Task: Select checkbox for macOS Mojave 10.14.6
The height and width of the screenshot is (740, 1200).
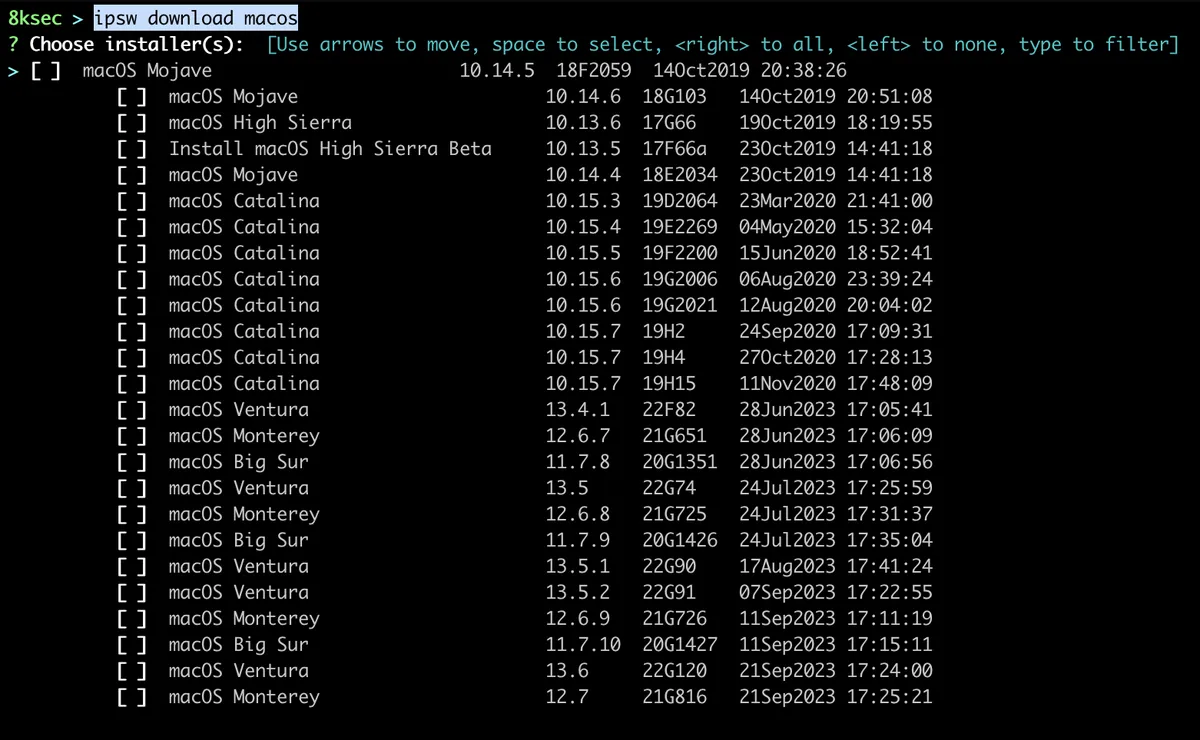Action: tap(133, 97)
